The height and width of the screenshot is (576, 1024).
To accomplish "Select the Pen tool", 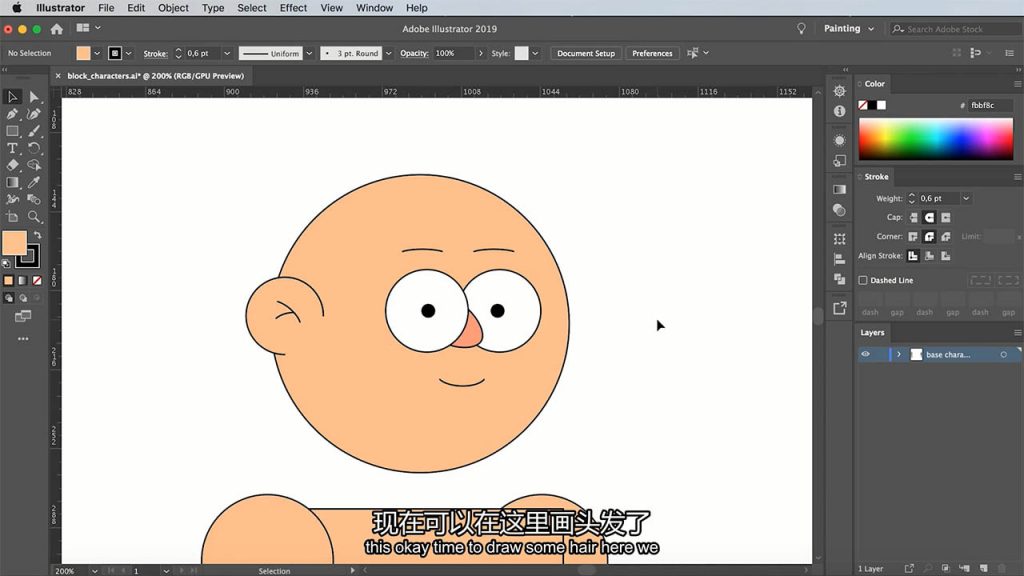I will pos(12,114).
